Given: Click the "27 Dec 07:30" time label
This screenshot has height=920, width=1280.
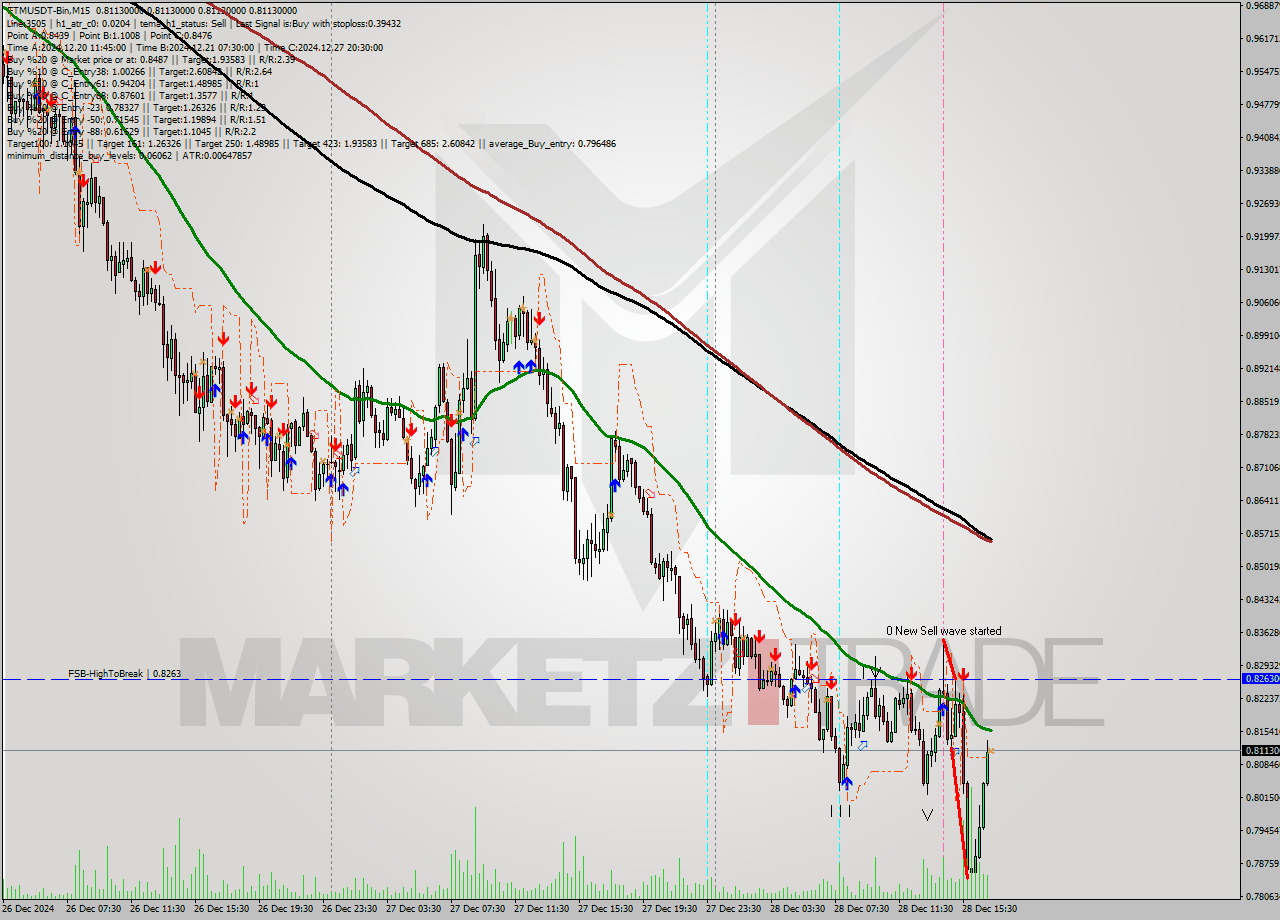Looking at the screenshot, I should point(478,909).
